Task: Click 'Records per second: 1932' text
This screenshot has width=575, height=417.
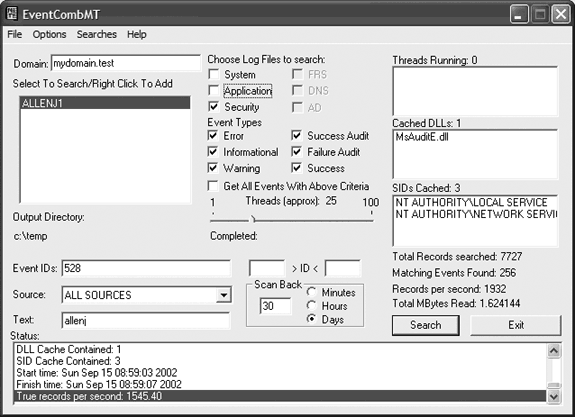Action: (449, 289)
